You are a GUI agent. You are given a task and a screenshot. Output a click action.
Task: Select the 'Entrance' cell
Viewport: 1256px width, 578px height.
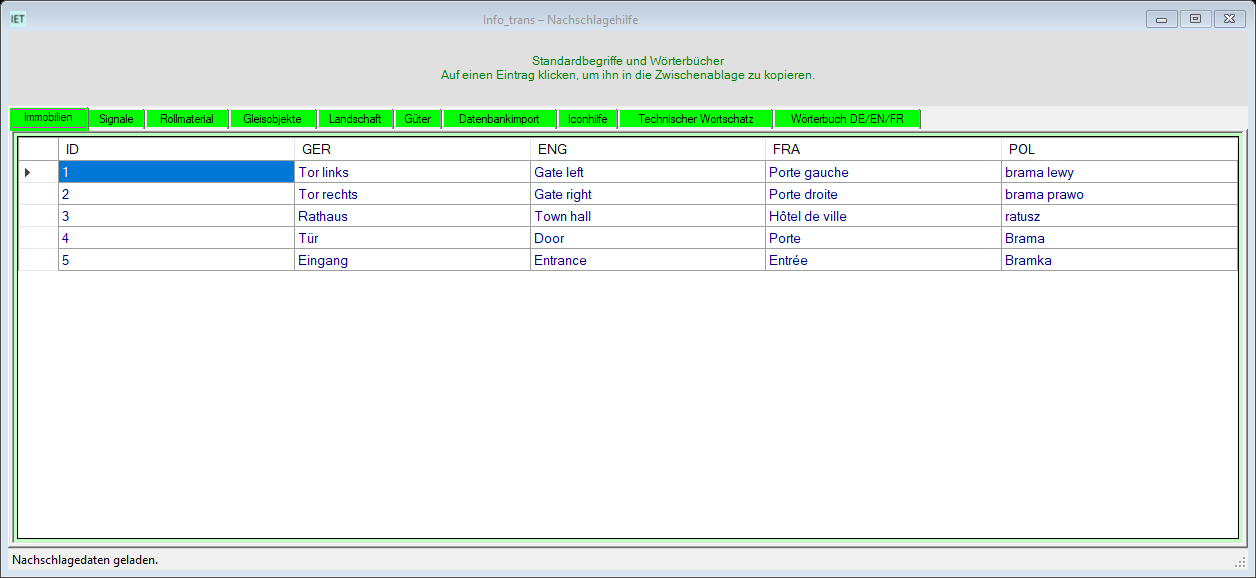(648, 260)
